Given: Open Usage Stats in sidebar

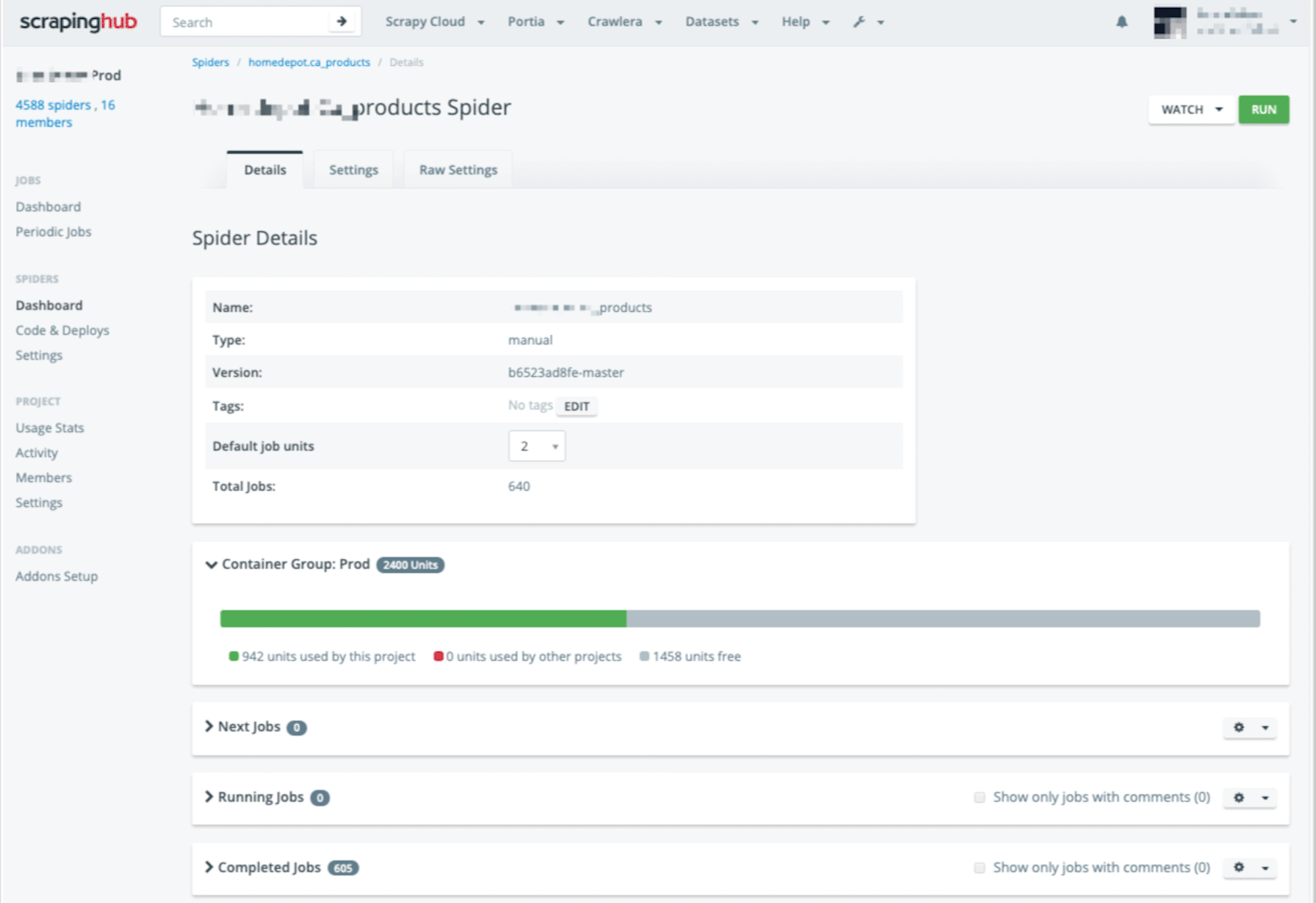Looking at the screenshot, I should coord(50,428).
